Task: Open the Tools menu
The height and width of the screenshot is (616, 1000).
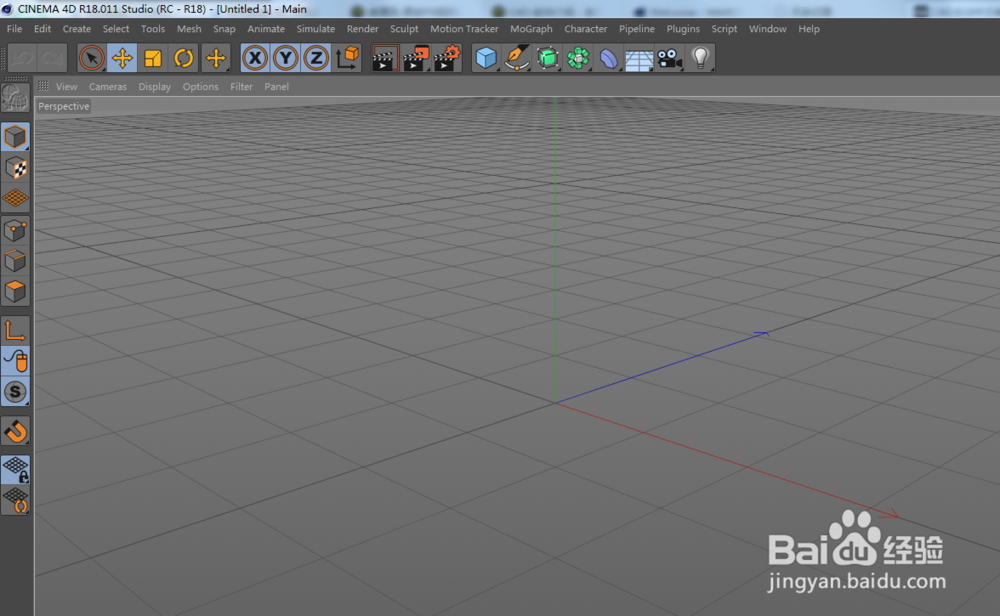Action: [152, 29]
